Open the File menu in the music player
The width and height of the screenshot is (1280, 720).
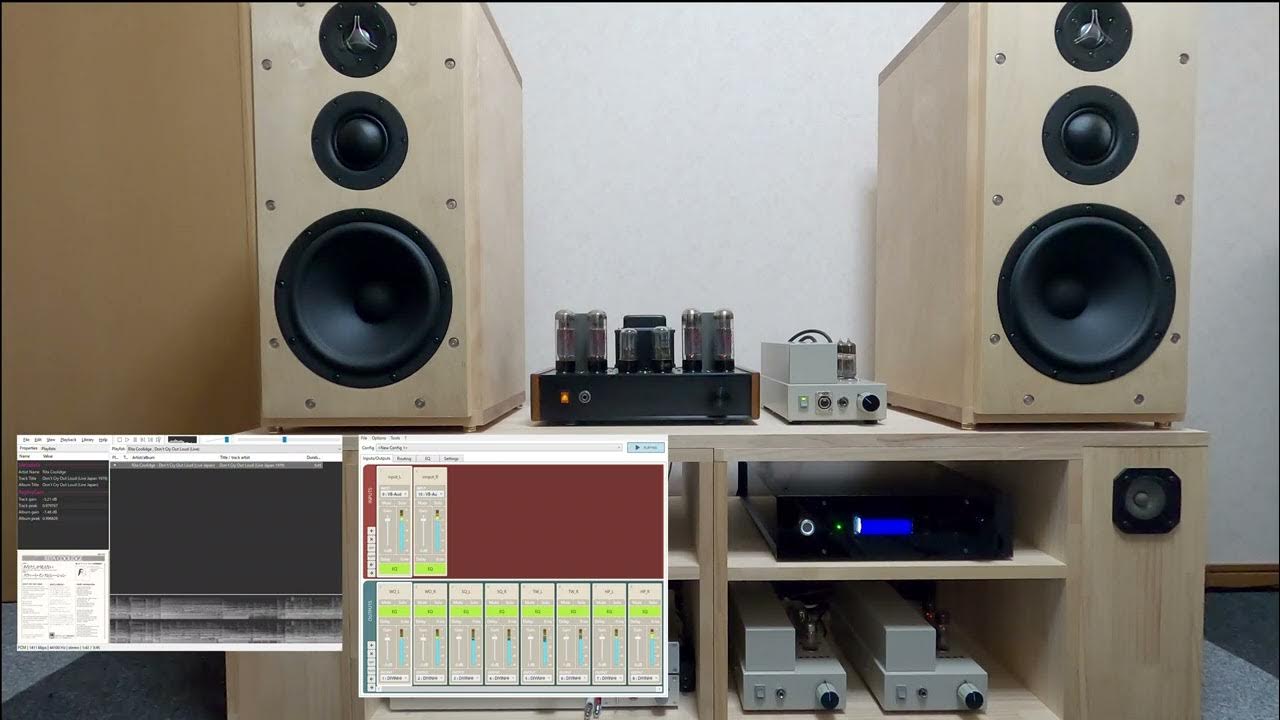(26, 440)
